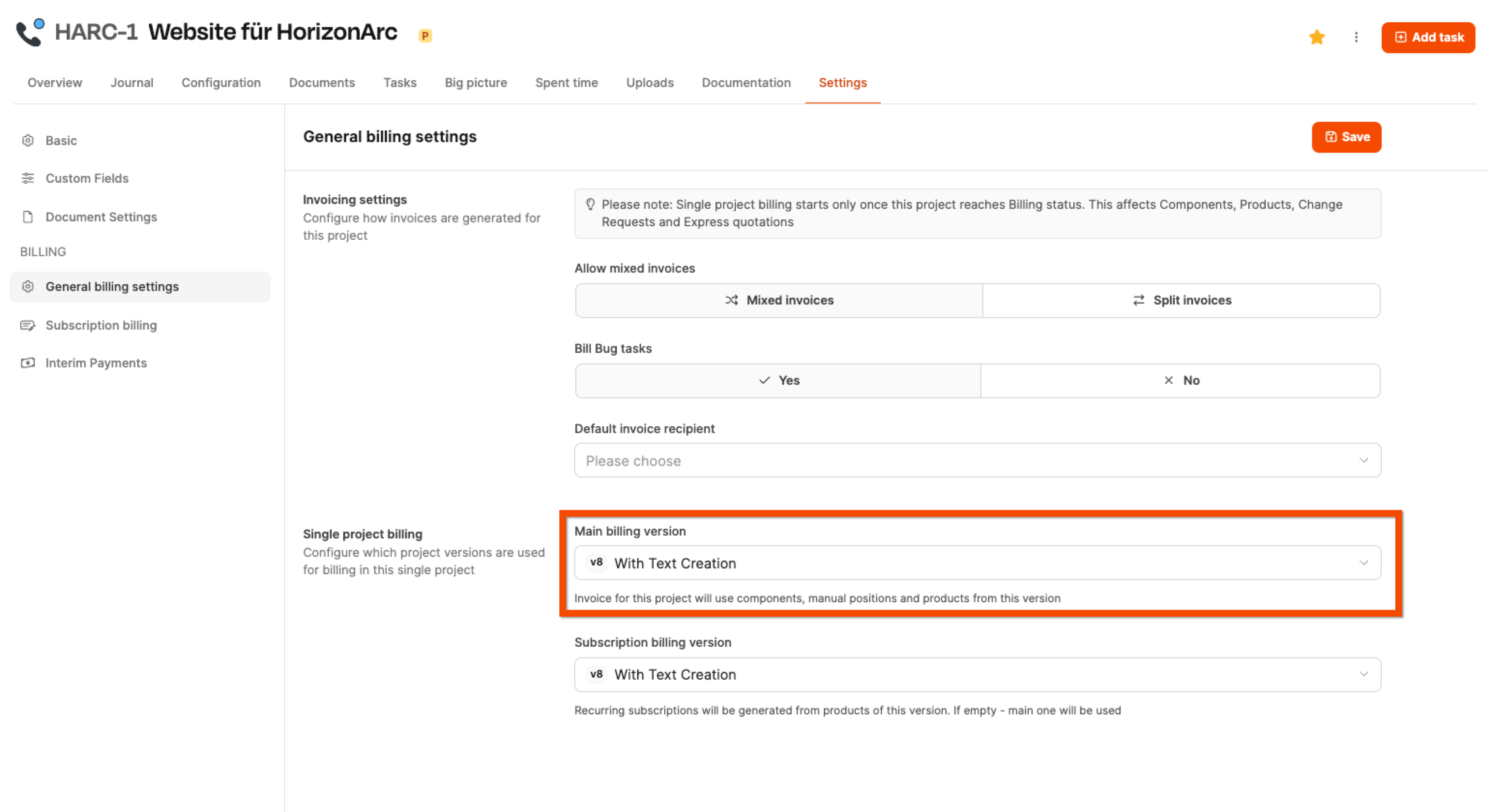The image size is (1489, 812).
Task: Click the Add task button
Action: (1428, 38)
